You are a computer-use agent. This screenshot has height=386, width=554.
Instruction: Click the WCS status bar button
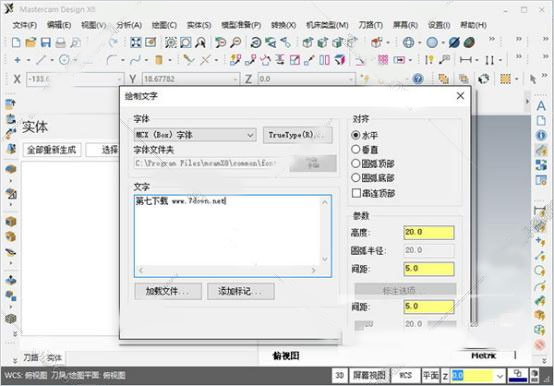(406, 375)
